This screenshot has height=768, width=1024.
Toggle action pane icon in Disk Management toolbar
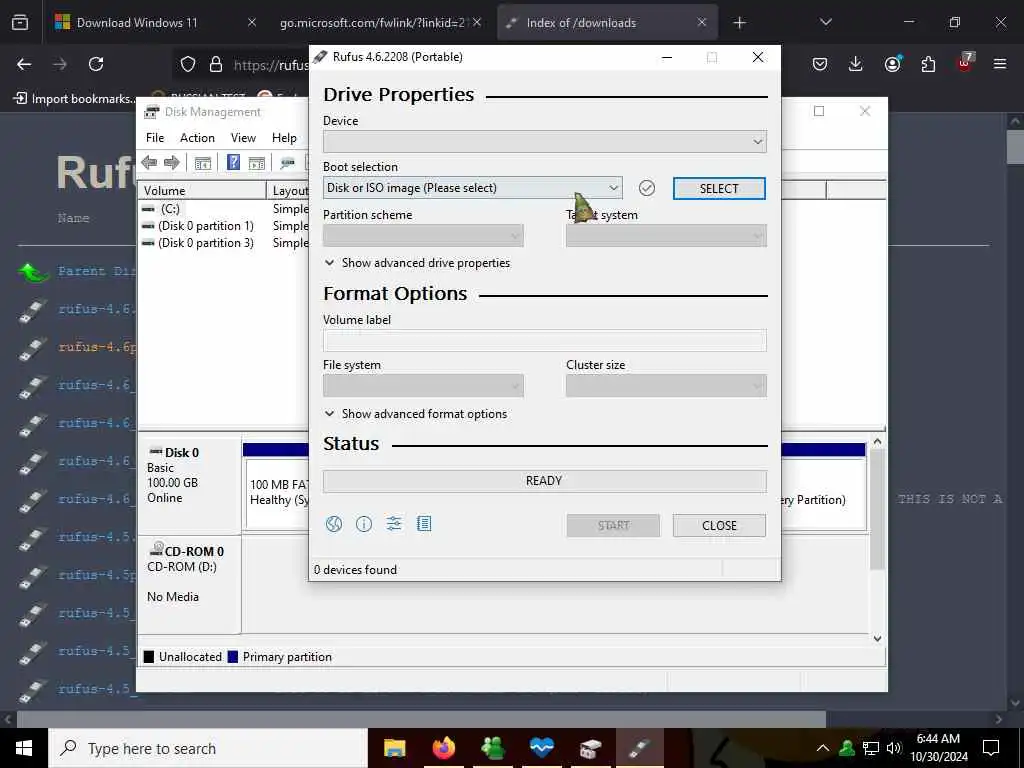click(x=257, y=163)
